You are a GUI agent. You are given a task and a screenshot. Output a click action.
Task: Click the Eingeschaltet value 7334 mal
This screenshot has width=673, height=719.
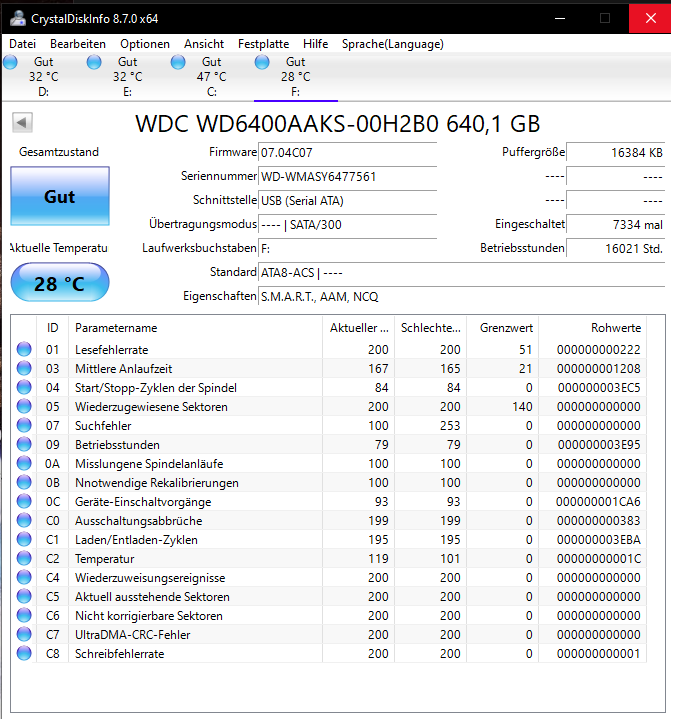click(x=616, y=225)
